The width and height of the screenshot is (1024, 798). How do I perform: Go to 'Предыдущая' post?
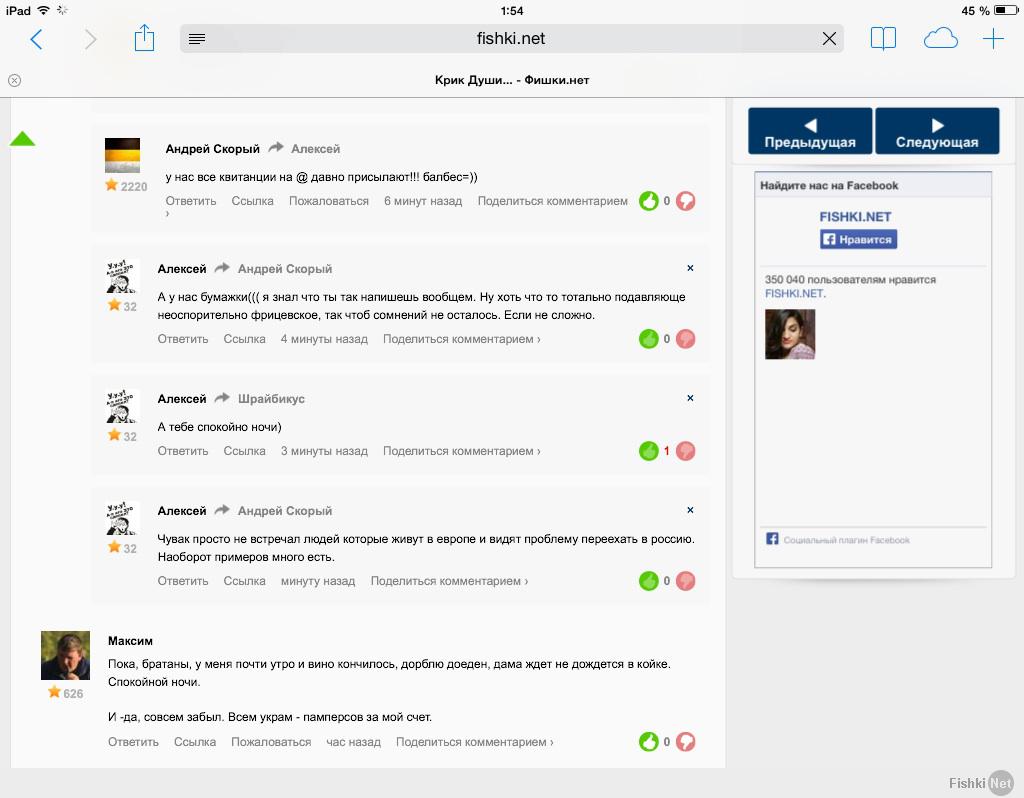[x=810, y=132]
